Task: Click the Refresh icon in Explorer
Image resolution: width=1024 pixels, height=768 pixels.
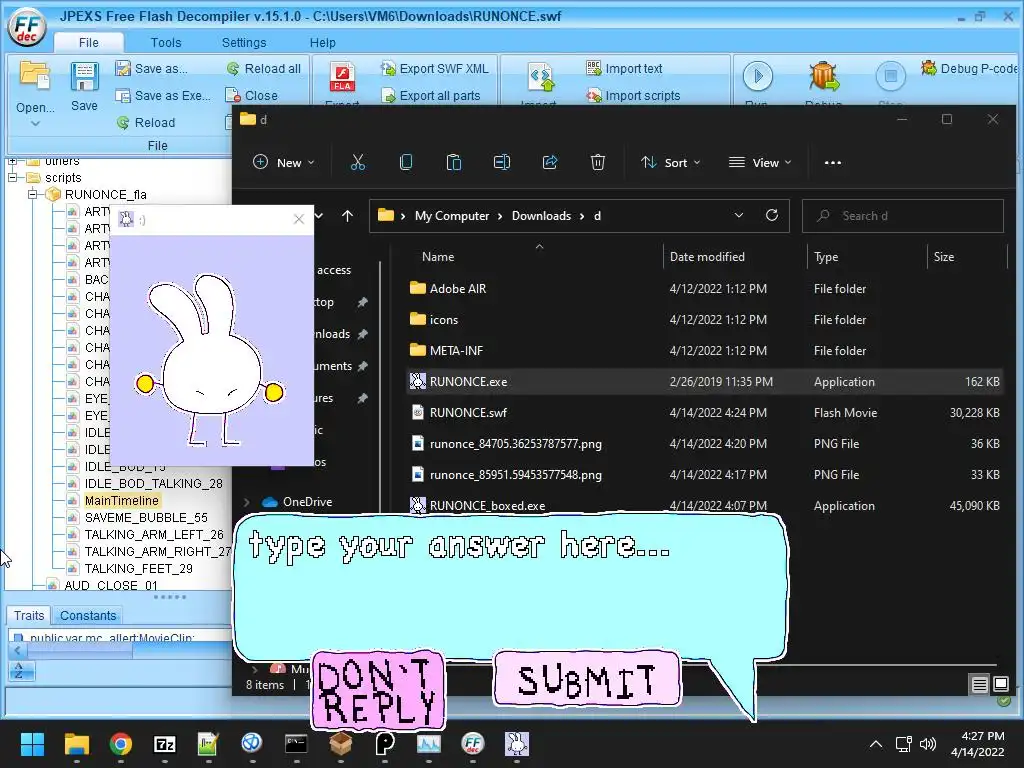Action: tap(772, 216)
